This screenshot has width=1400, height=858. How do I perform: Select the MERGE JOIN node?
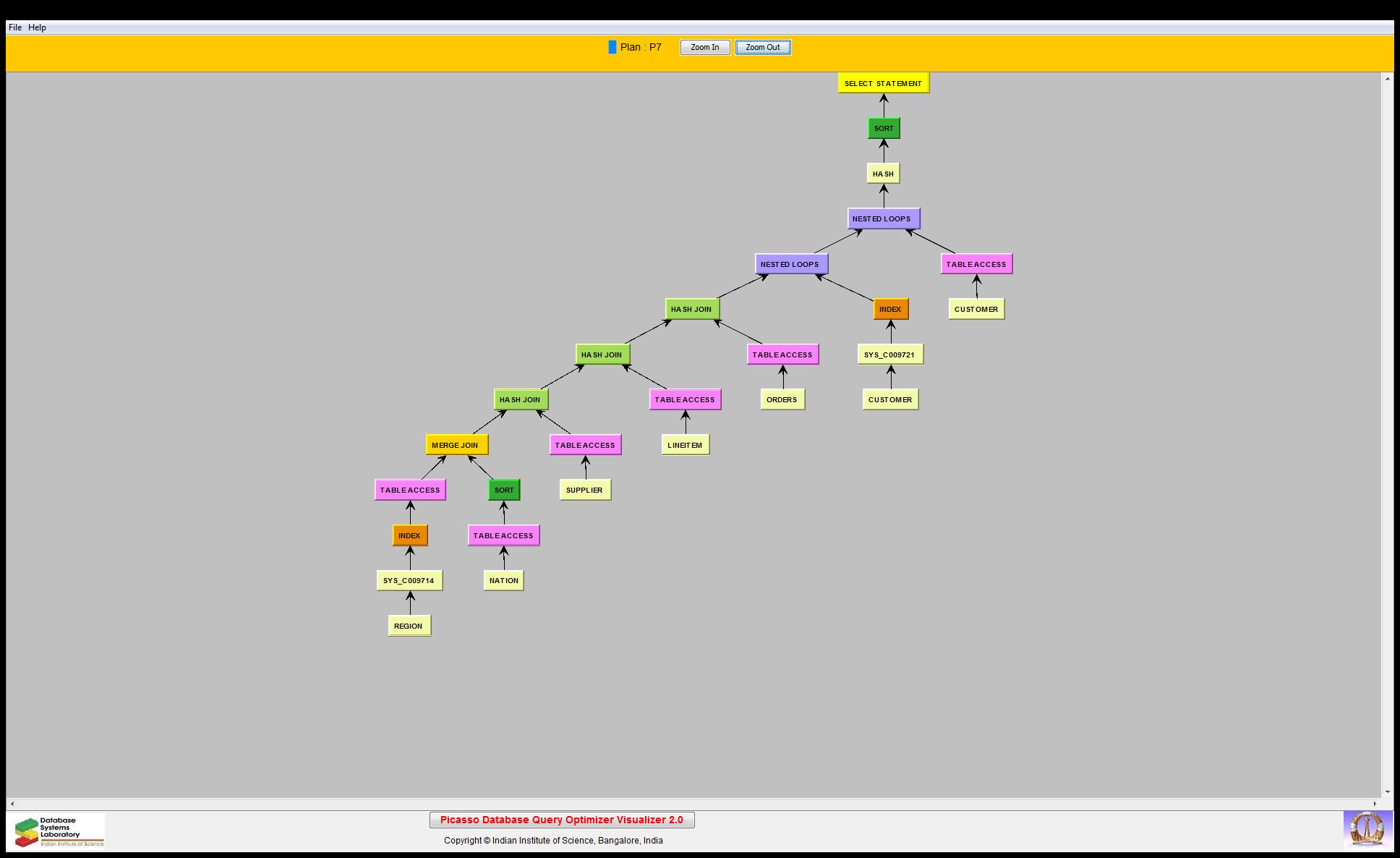coord(456,445)
